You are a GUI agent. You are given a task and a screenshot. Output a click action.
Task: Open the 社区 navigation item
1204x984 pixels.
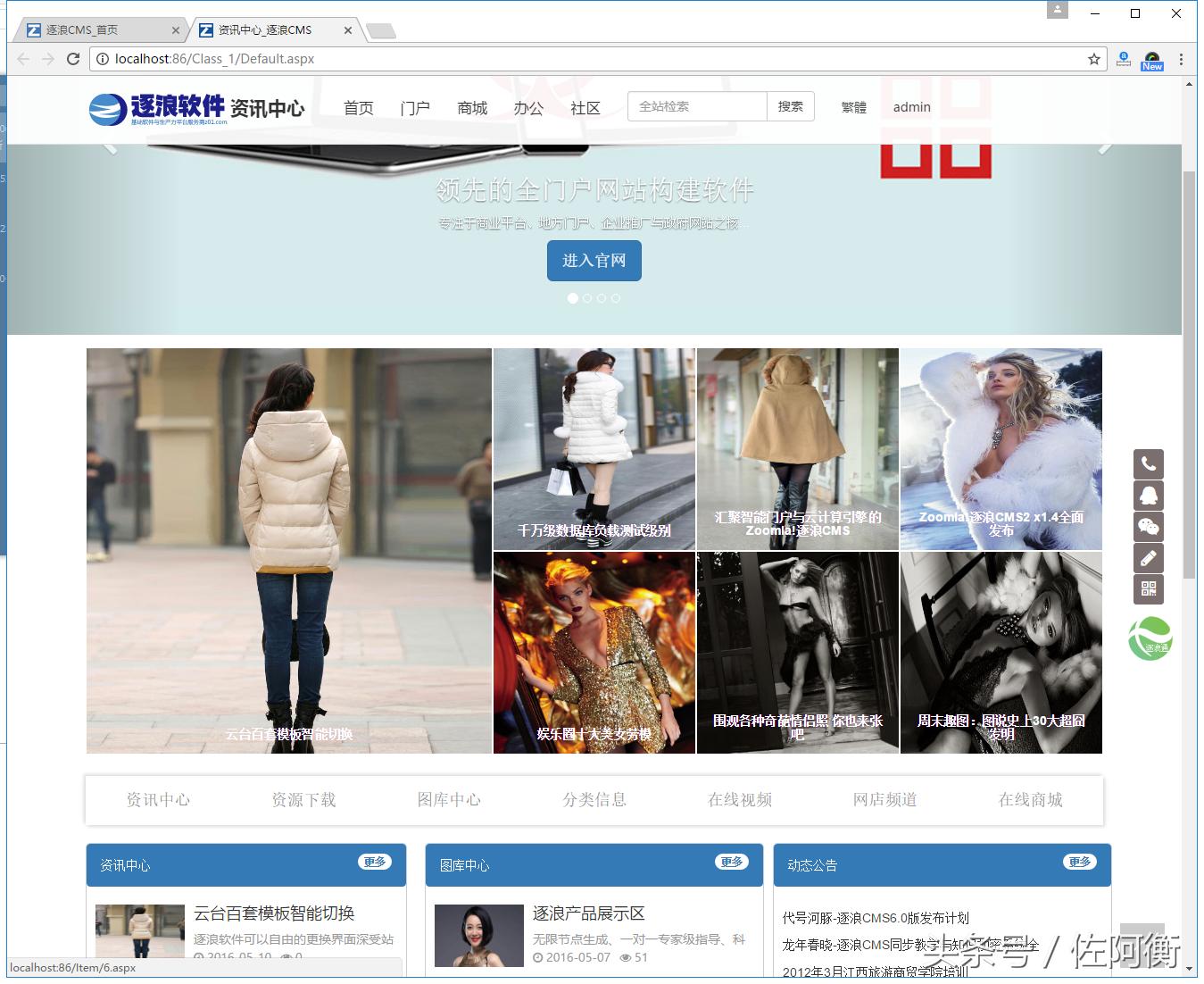[585, 108]
